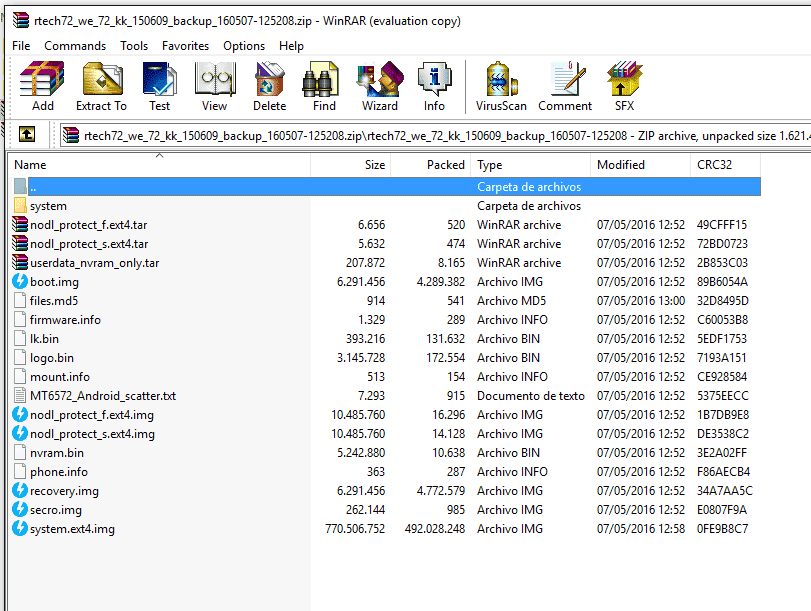
Task: Click icon of nodl_protect_s.ext4.tar
Action: (20, 243)
